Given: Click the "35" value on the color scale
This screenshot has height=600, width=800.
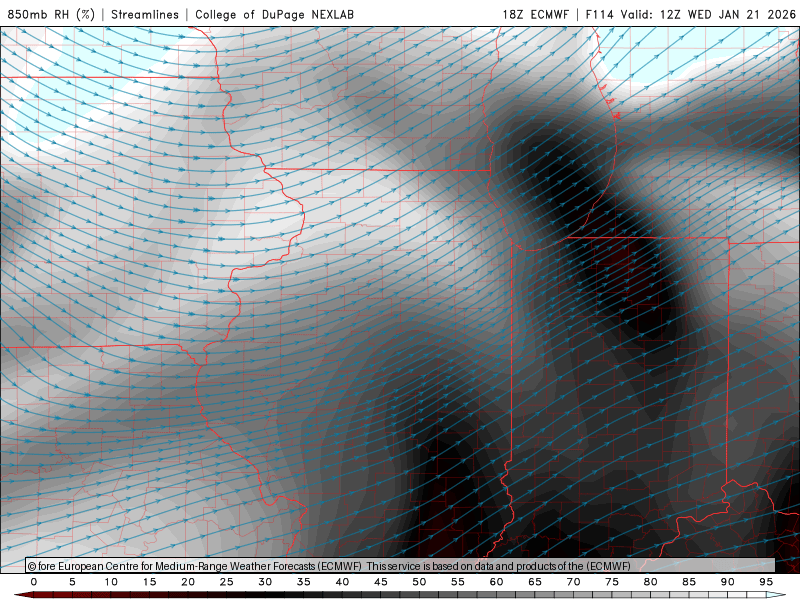Looking at the screenshot, I should [x=304, y=582].
